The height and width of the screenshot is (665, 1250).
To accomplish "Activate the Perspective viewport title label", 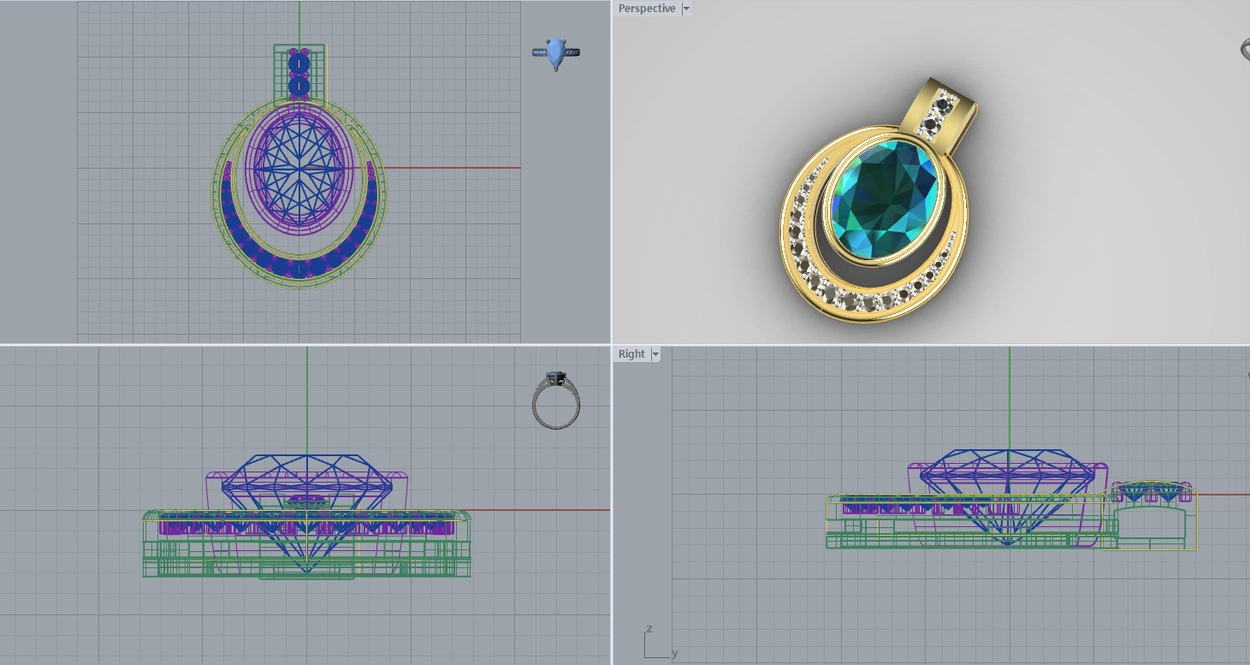I will (647, 8).
